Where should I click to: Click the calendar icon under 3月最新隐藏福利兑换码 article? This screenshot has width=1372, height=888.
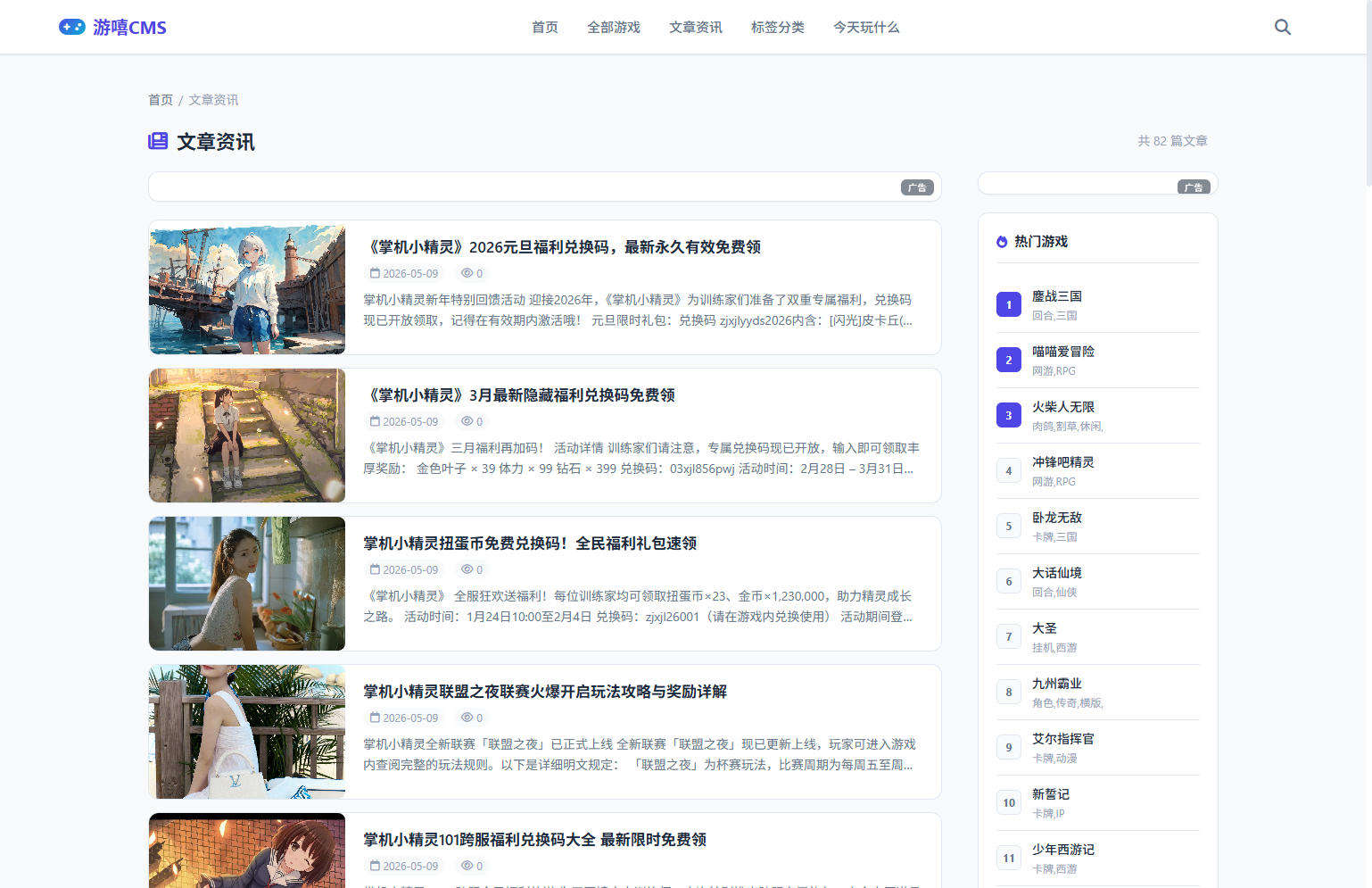coord(375,421)
